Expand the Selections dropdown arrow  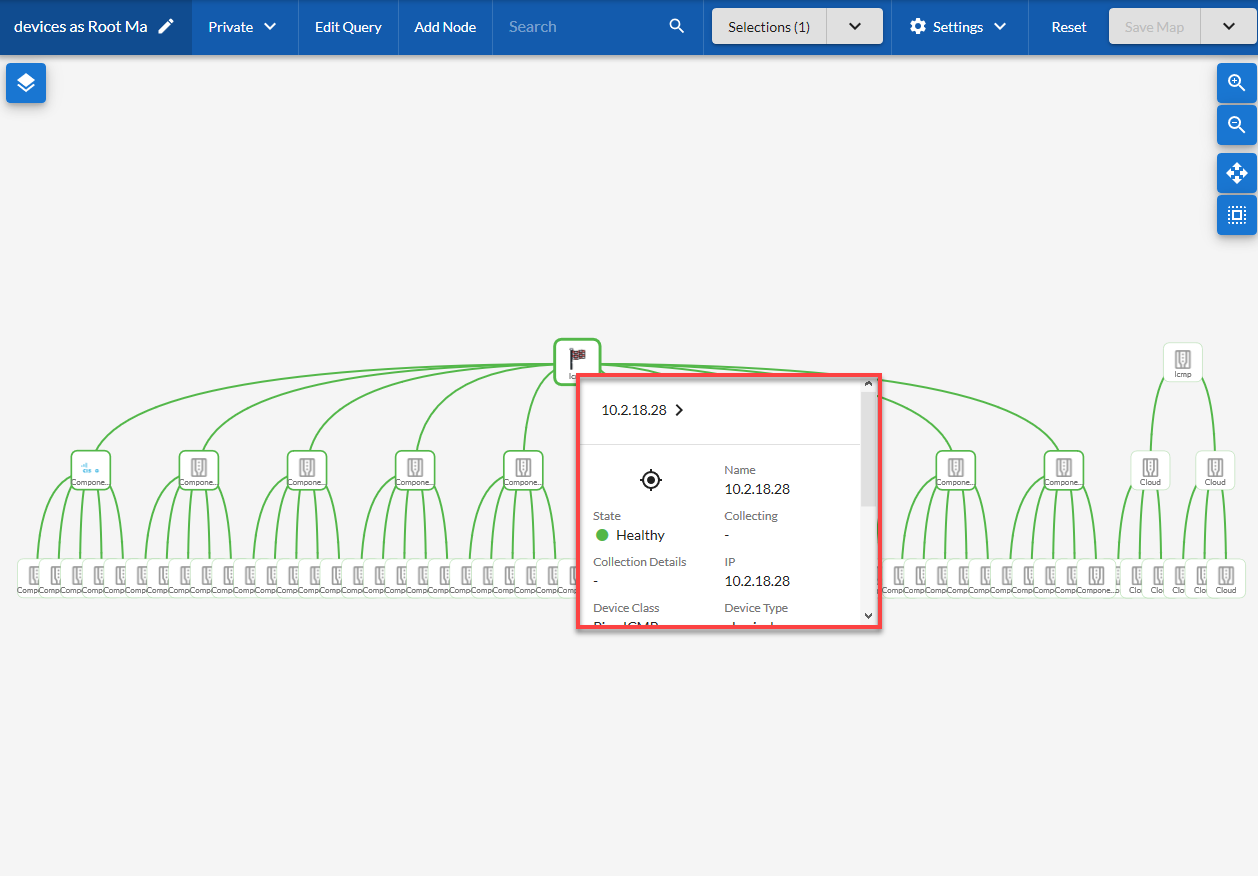855,27
